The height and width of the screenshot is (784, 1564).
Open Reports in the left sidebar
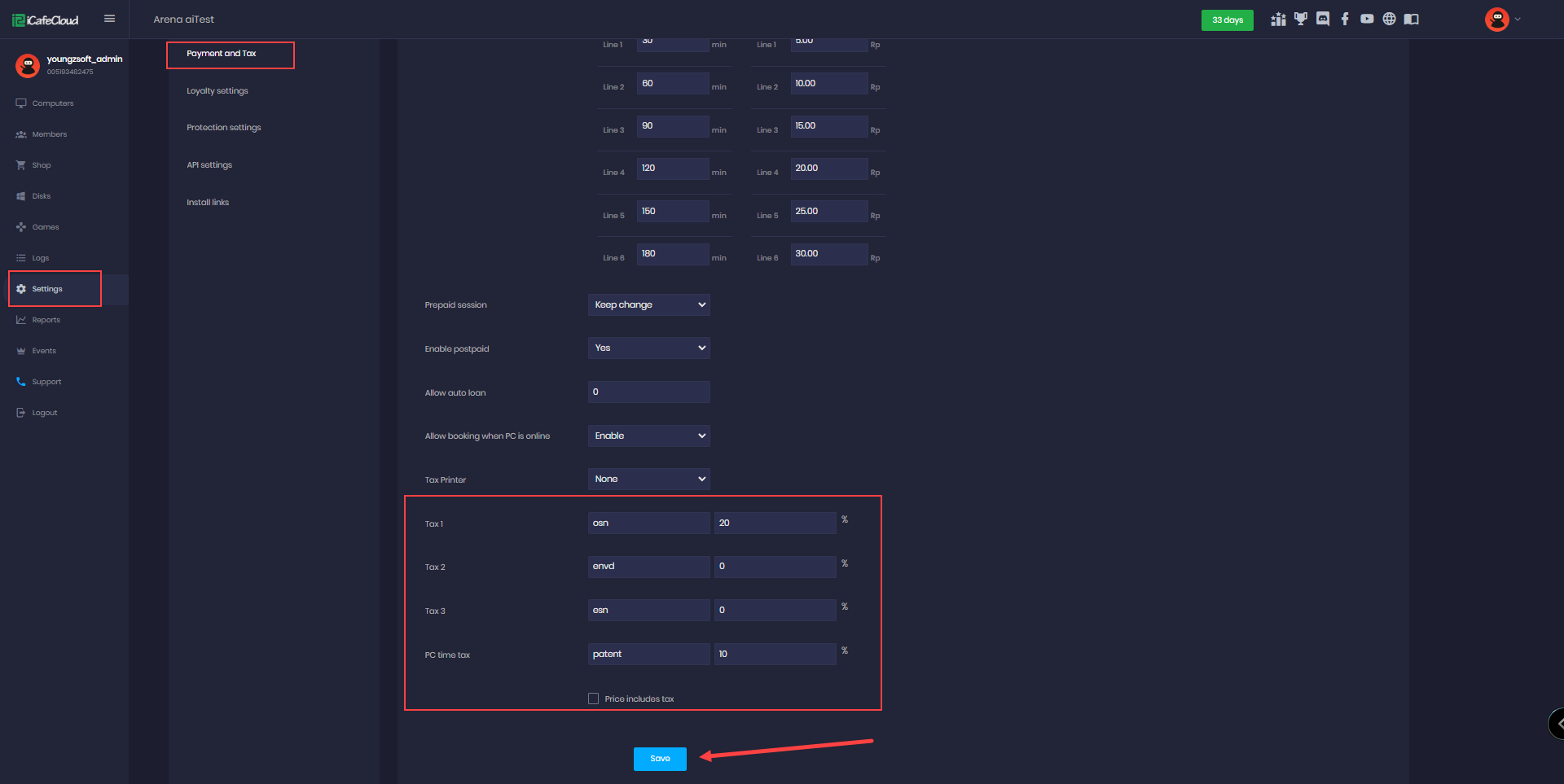pos(46,320)
